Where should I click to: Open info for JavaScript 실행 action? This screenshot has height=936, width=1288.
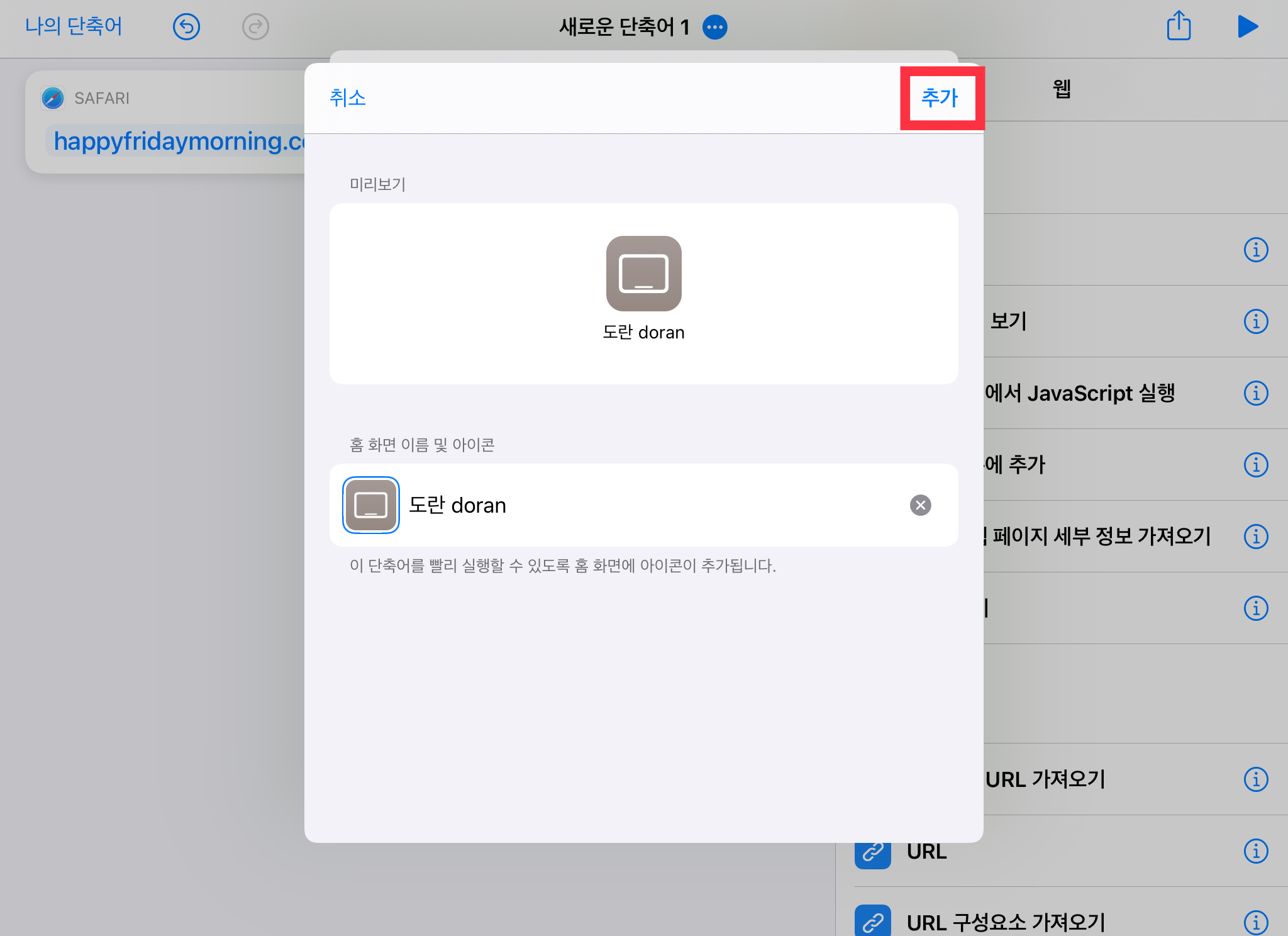1256,393
